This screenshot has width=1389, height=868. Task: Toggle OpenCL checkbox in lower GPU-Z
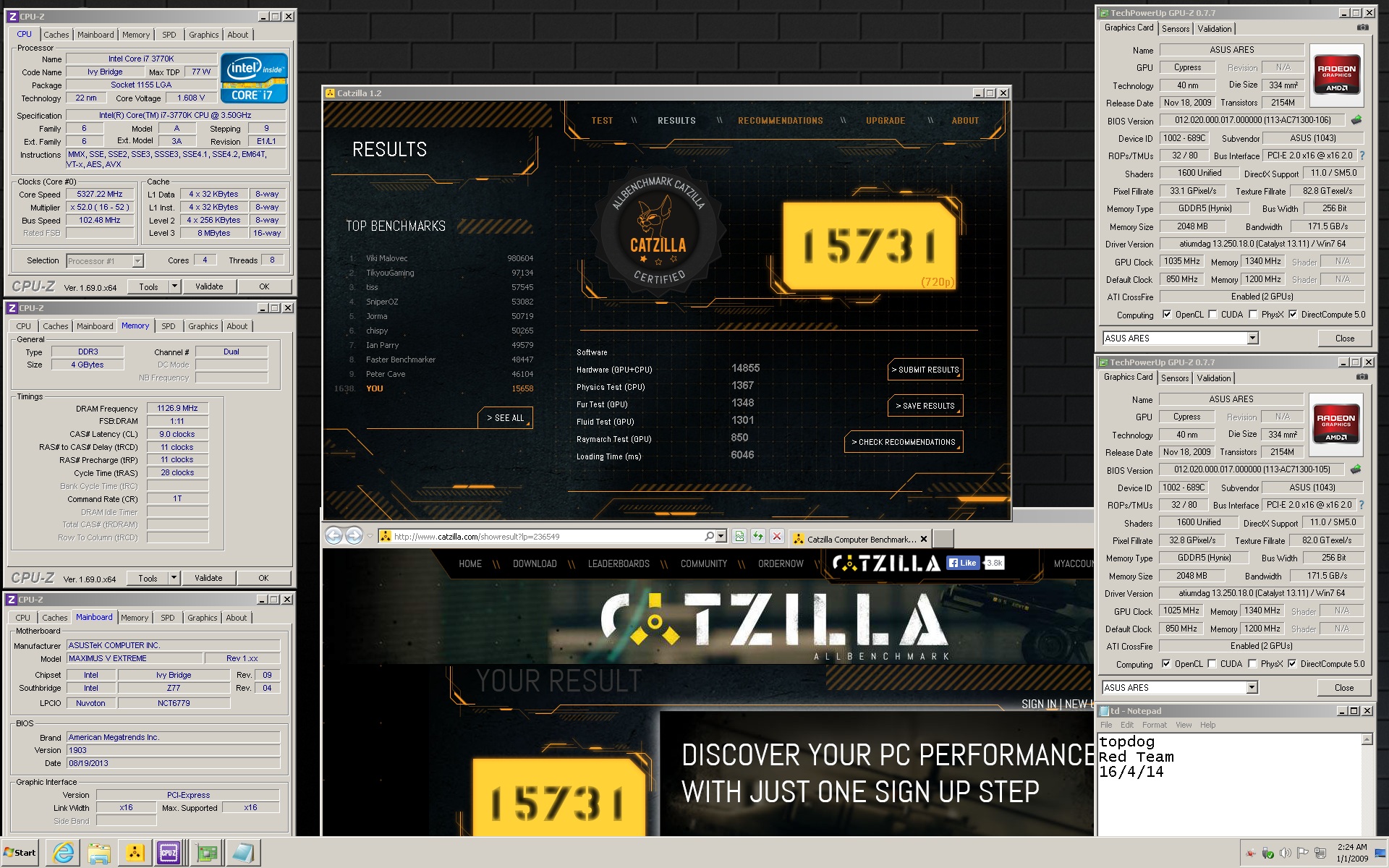[1166, 664]
